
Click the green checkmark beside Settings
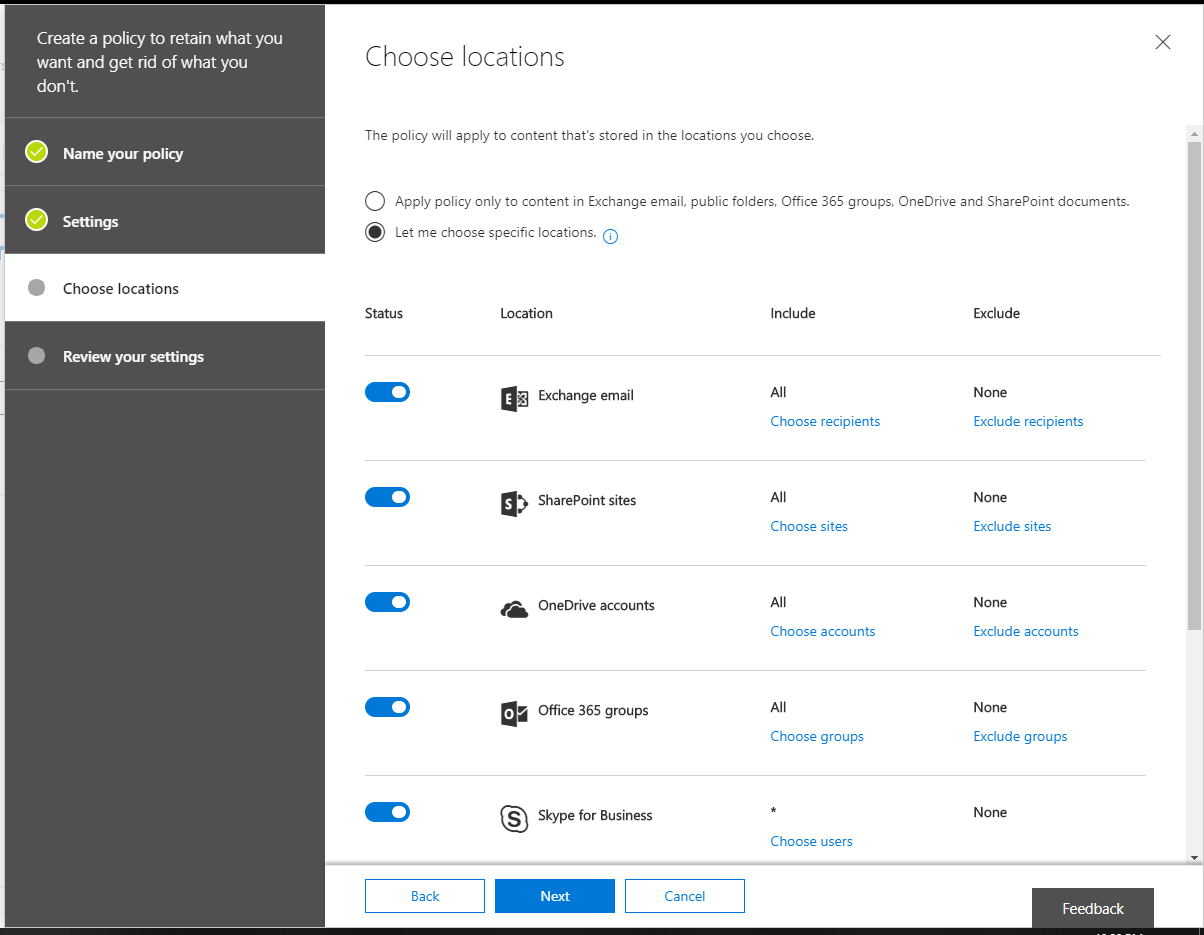[x=37, y=220]
